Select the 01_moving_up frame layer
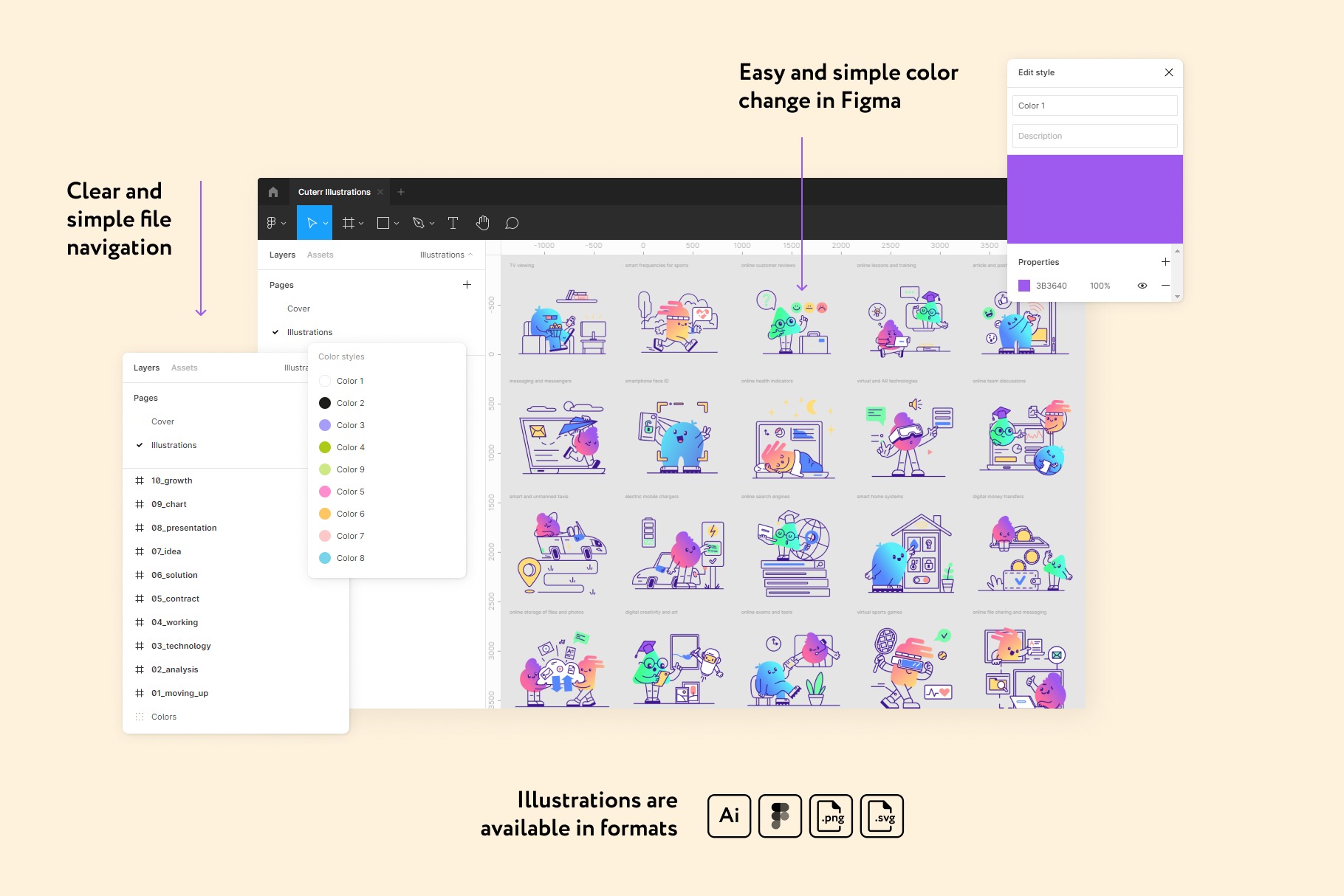 pyautogui.click(x=179, y=693)
